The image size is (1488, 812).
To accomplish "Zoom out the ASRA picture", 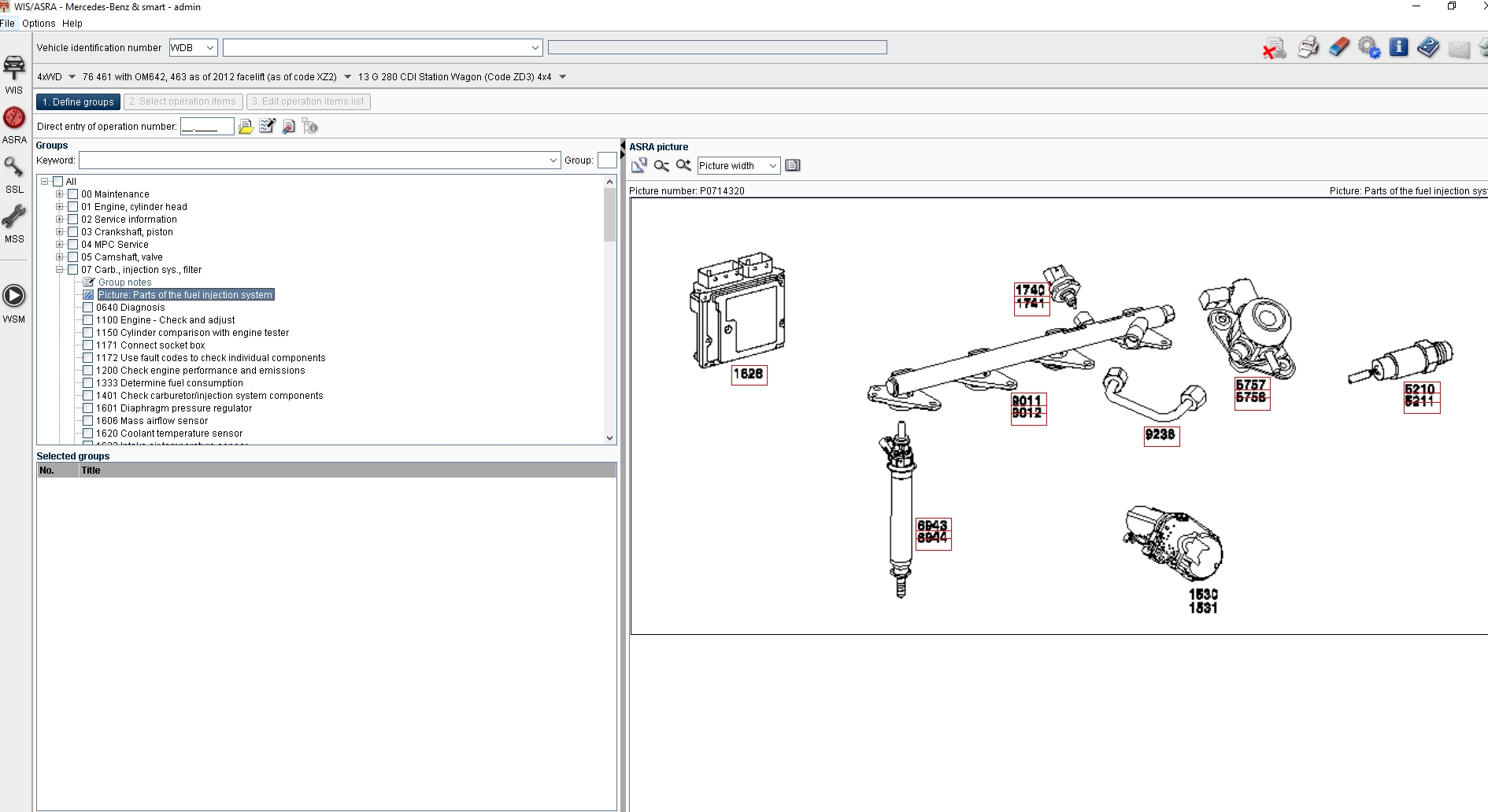I will click(661, 165).
